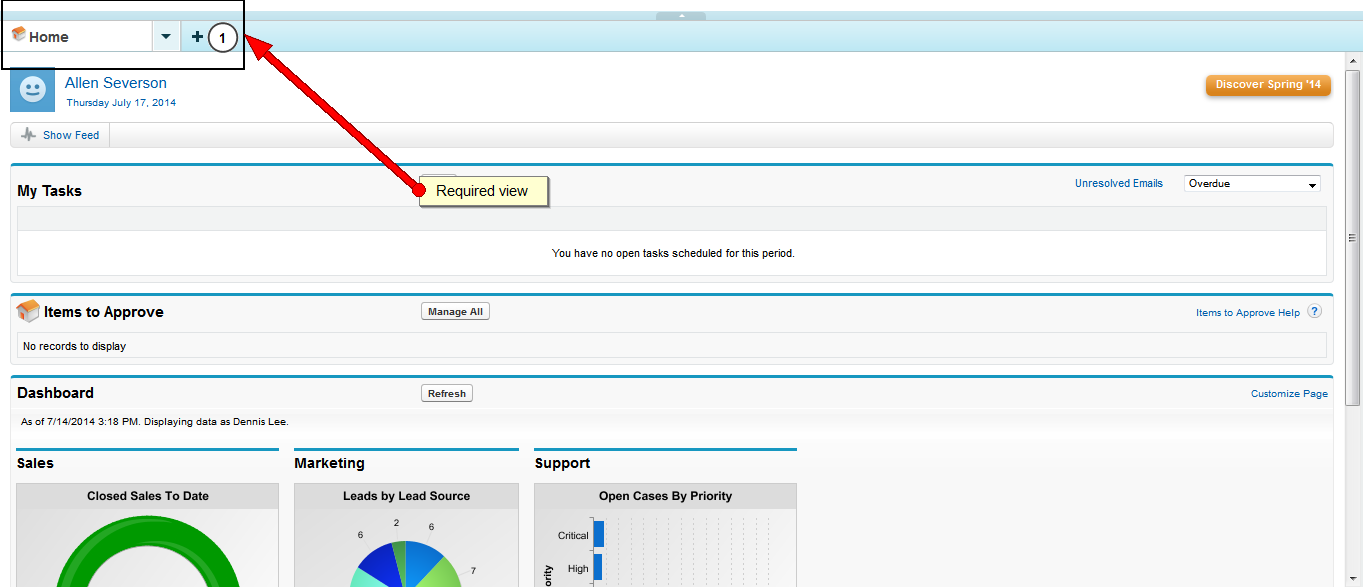Screen dimensions: 1363x587
Task: Click the 'Closed Sales To Date' chart title
Action: 148,496
